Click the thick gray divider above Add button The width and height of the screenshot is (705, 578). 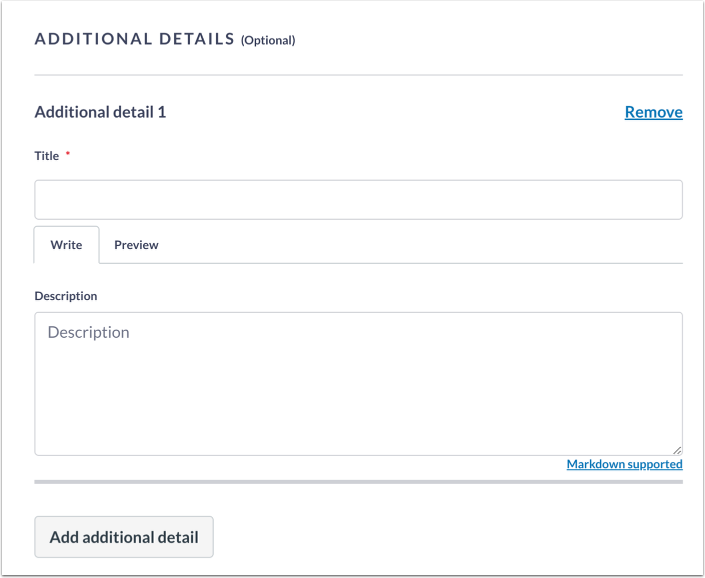[358, 482]
